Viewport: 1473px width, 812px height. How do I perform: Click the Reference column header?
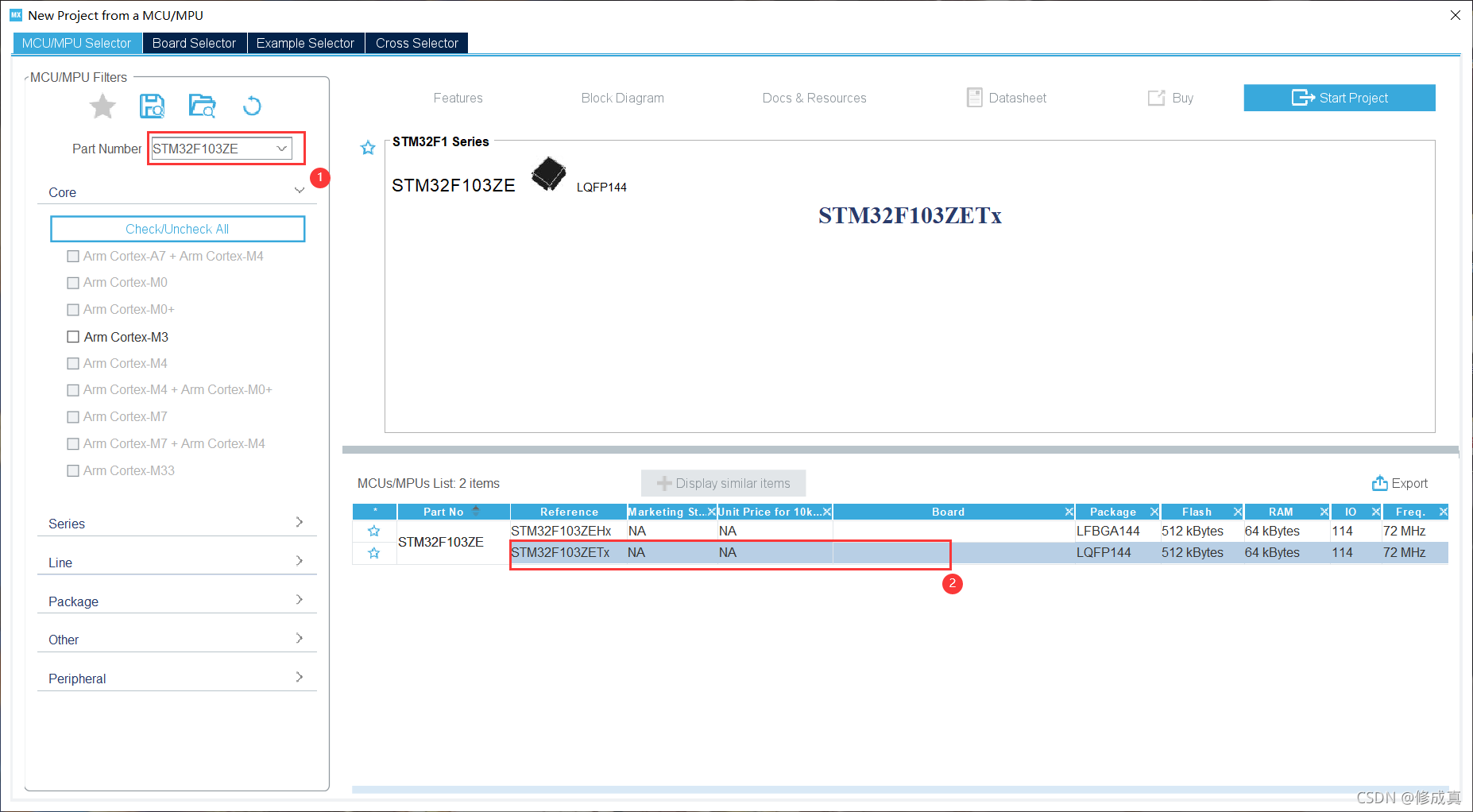tap(569, 512)
